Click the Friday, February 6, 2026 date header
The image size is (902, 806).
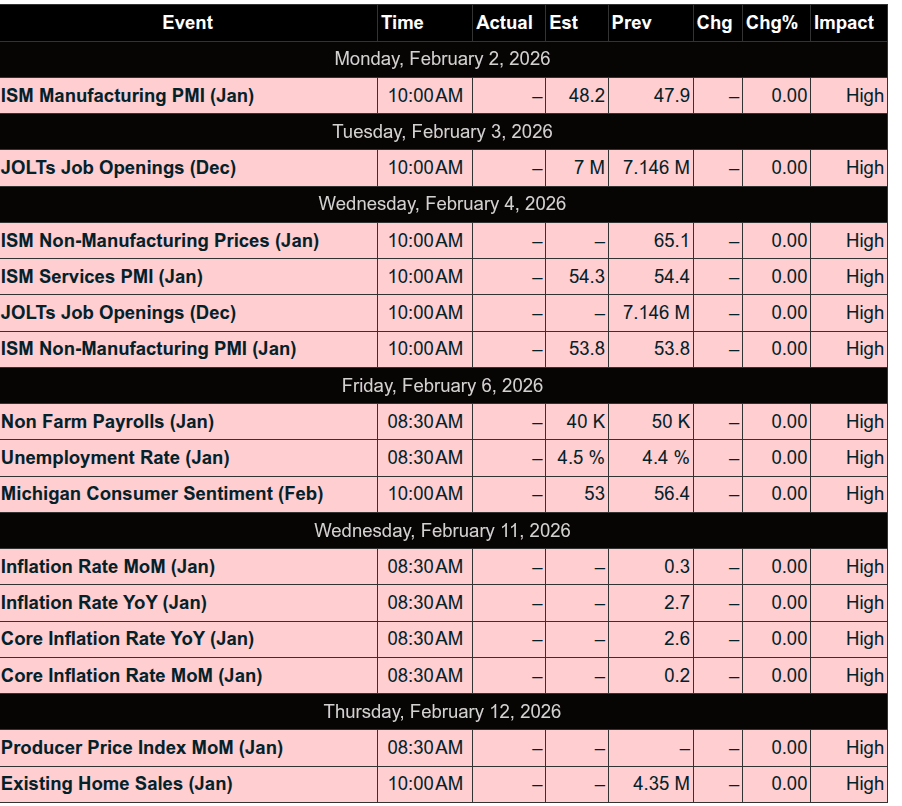pyautogui.click(x=442, y=385)
